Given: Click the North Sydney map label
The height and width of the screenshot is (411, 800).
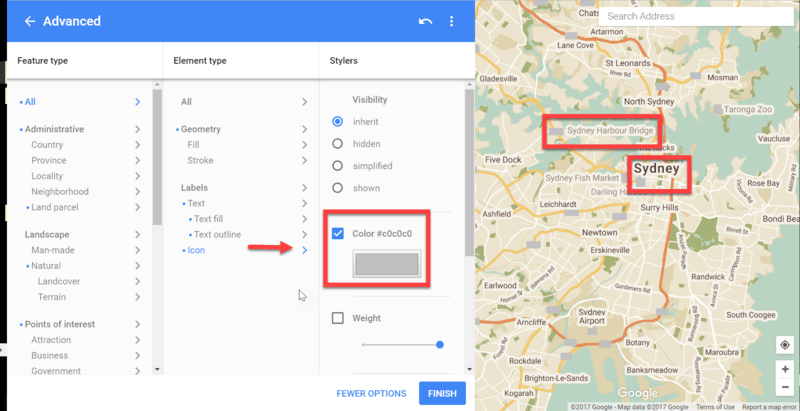Looking at the screenshot, I should pos(649,101).
